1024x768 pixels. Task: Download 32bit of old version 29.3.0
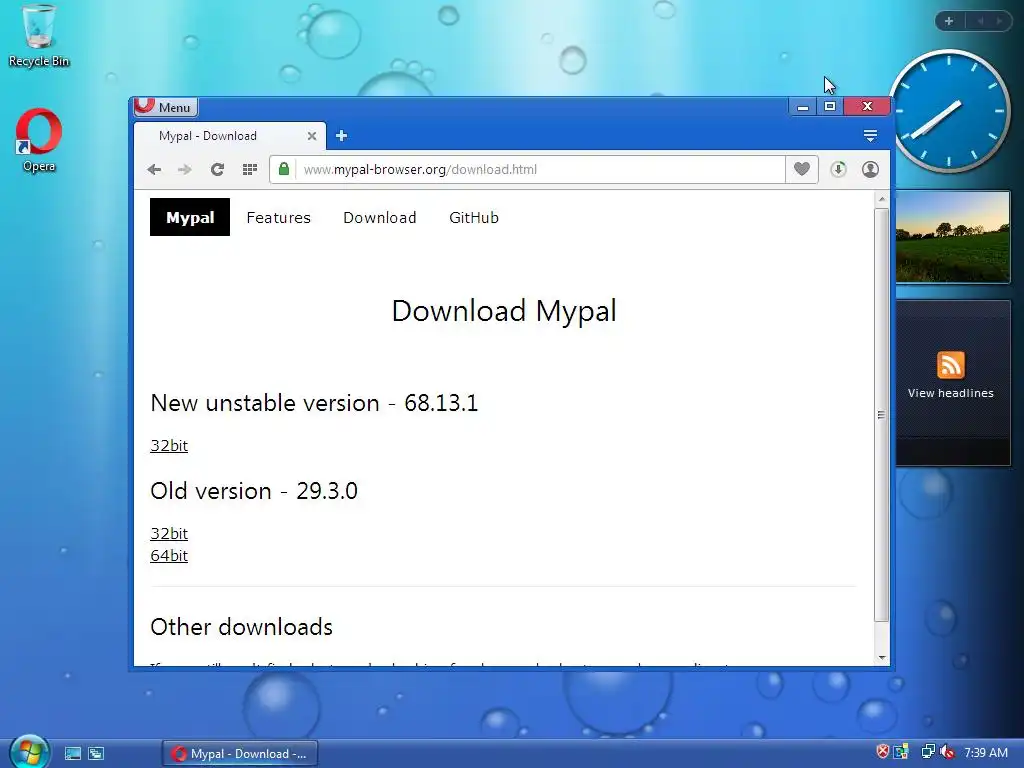pyautogui.click(x=169, y=534)
